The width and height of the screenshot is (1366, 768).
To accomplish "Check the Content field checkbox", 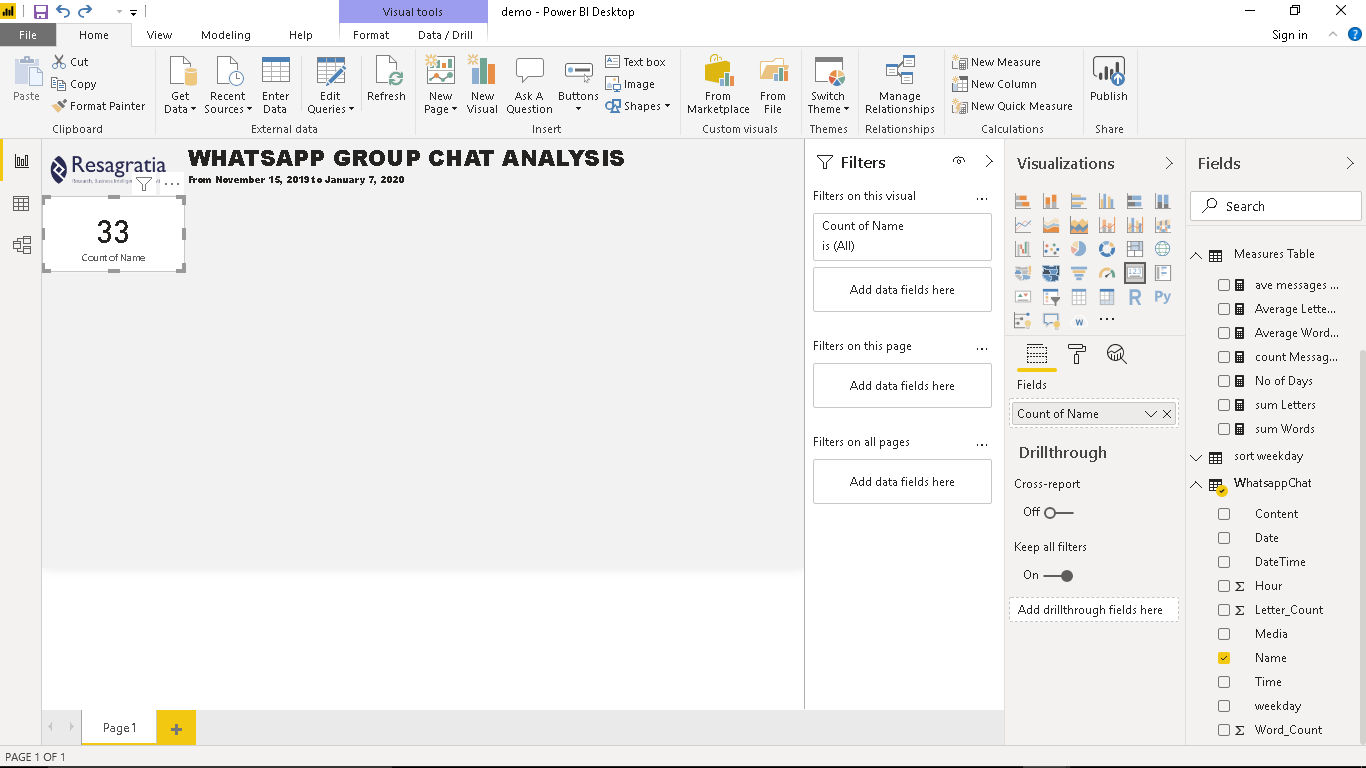I will coord(1224,514).
